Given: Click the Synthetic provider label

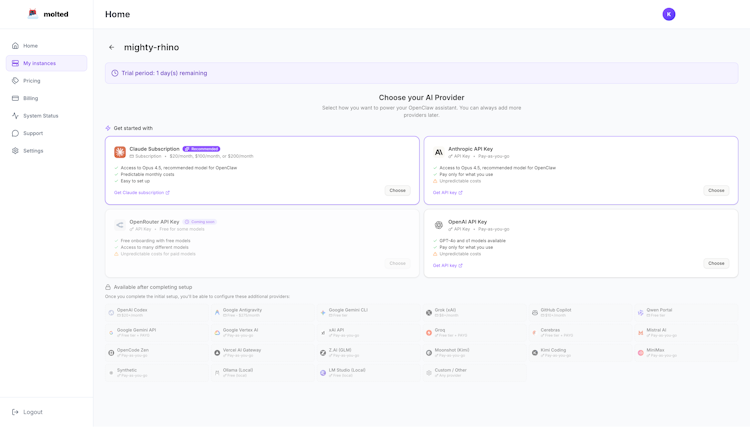Looking at the screenshot, I should (127, 370).
